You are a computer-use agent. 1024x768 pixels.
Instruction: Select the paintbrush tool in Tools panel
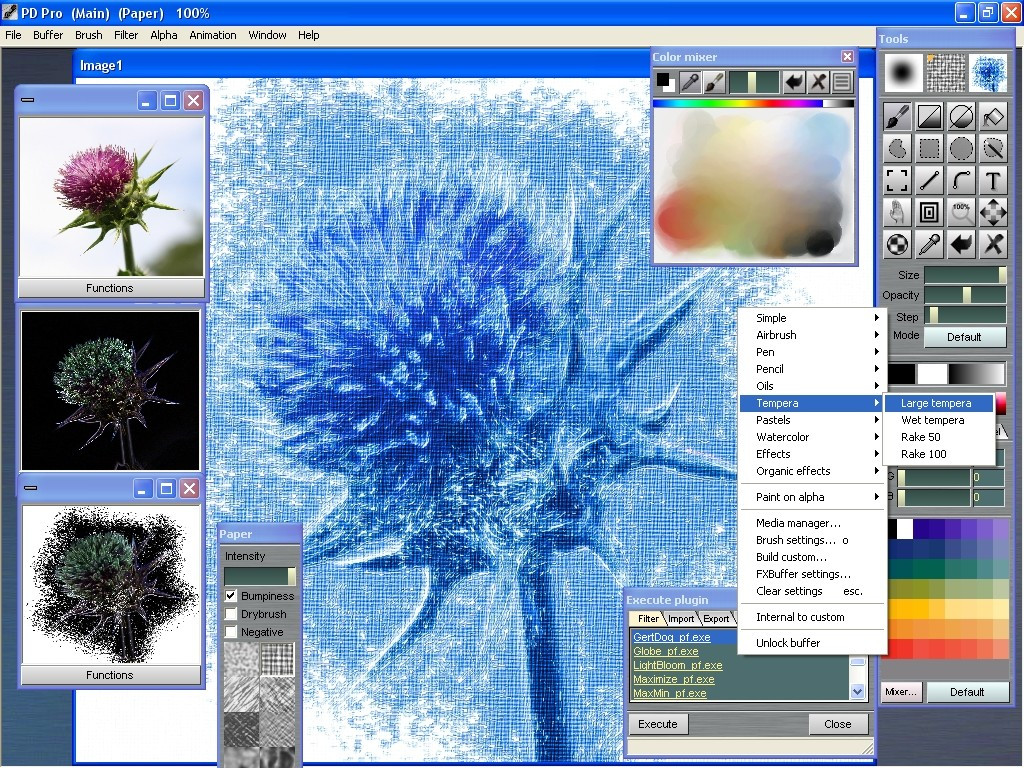897,118
